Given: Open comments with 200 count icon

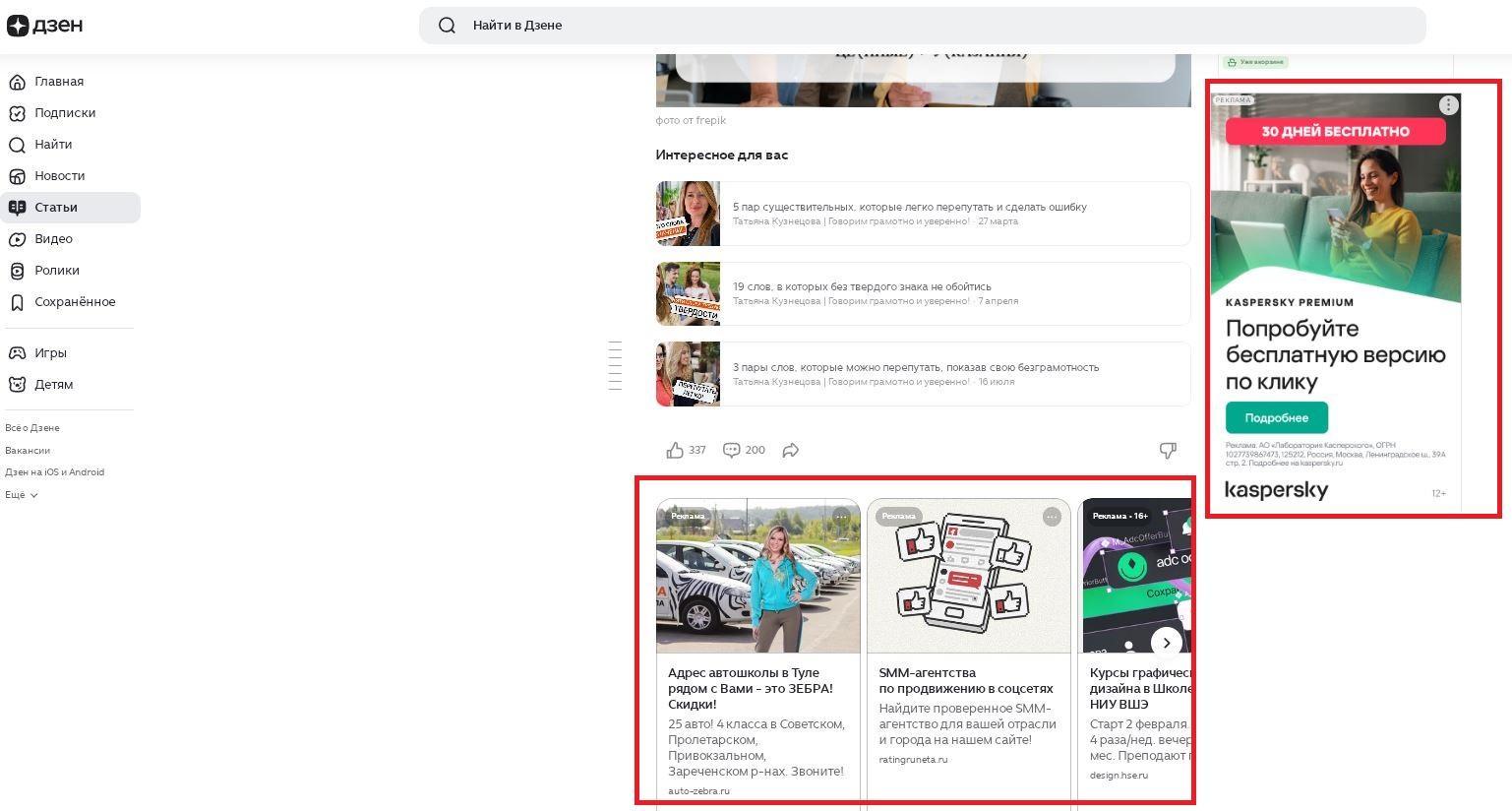Looking at the screenshot, I should coord(732,450).
